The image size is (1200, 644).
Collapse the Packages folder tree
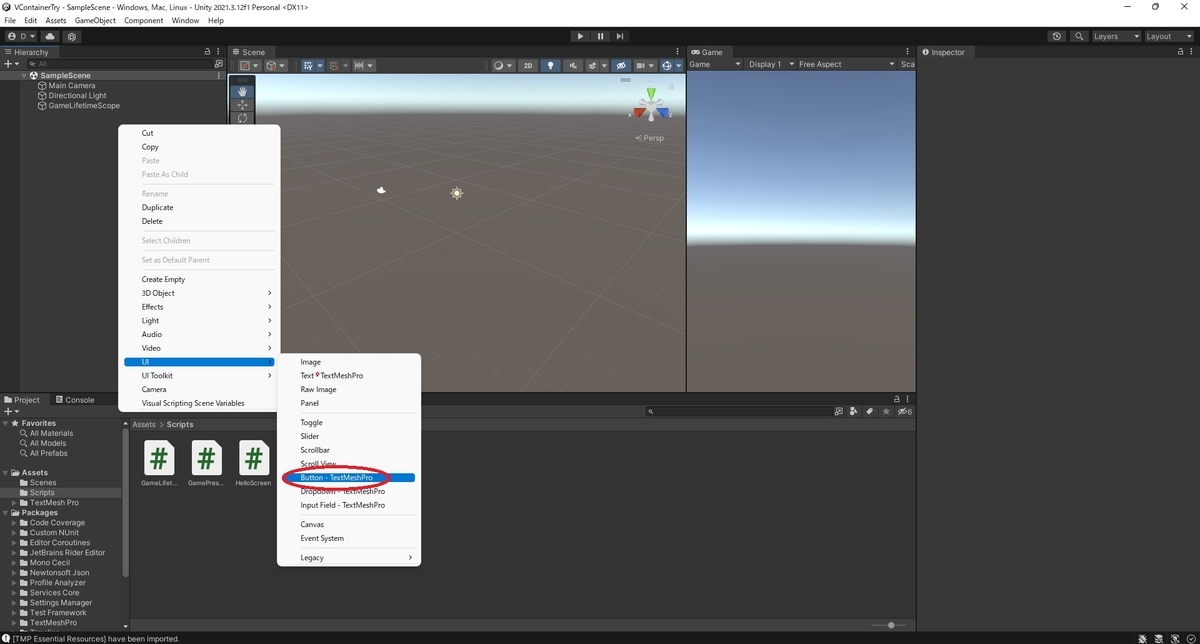pyautogui.click(x=7, y=513)
